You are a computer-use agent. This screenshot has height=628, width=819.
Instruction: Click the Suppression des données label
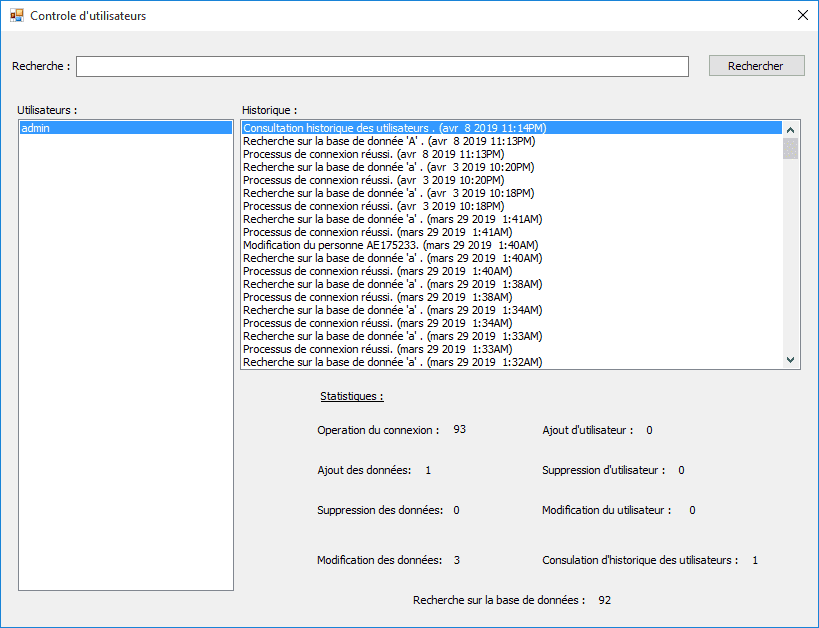coord(380,510)
